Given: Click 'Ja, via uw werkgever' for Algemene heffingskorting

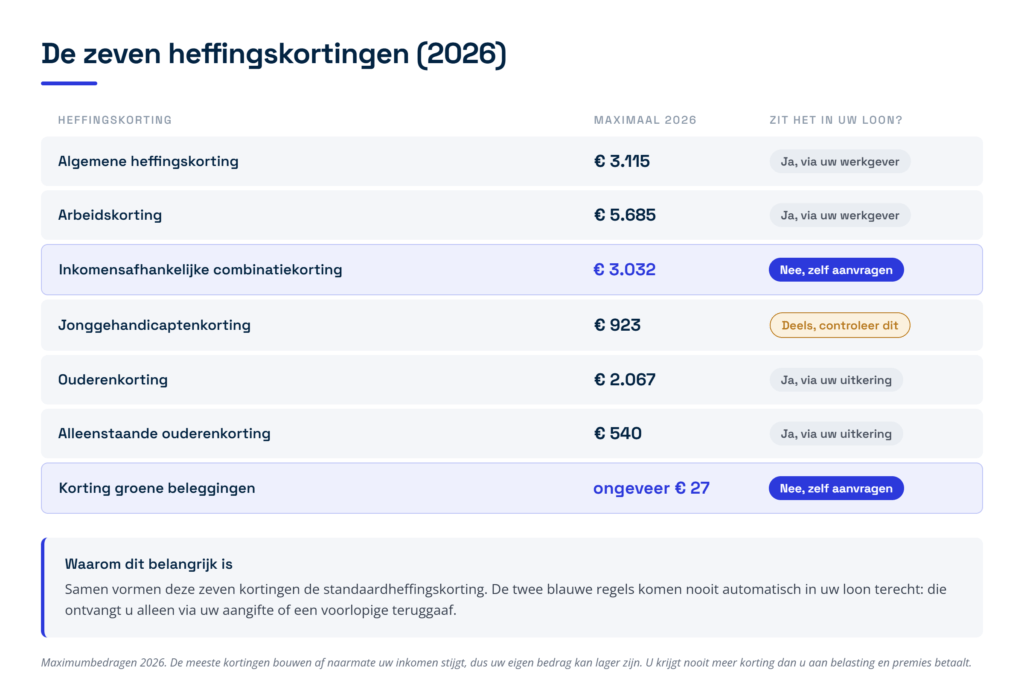Looking at the screenshot, I should pyautogui.click(x=840, y=161).
